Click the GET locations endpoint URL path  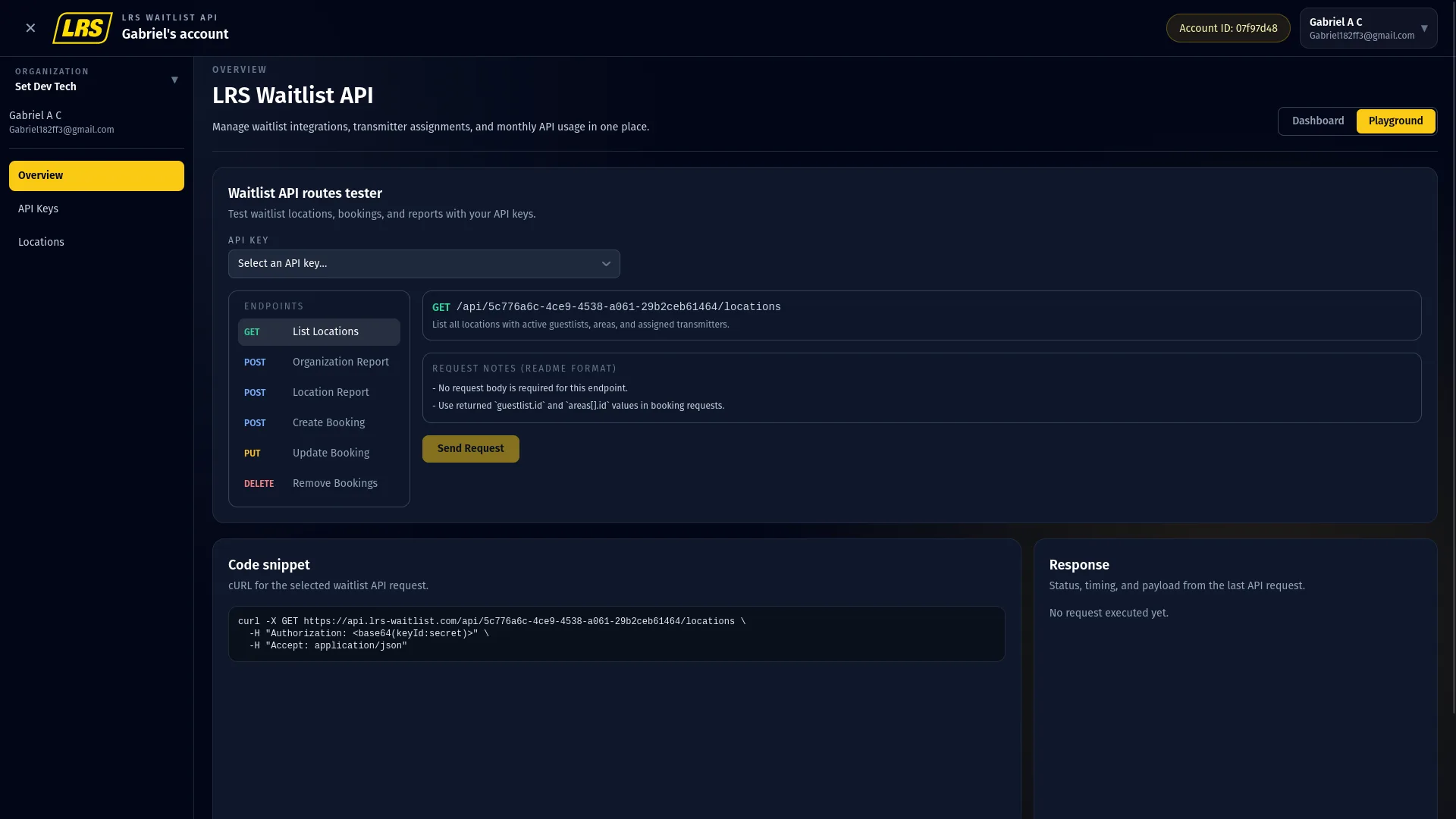click(x=618, y=307)
